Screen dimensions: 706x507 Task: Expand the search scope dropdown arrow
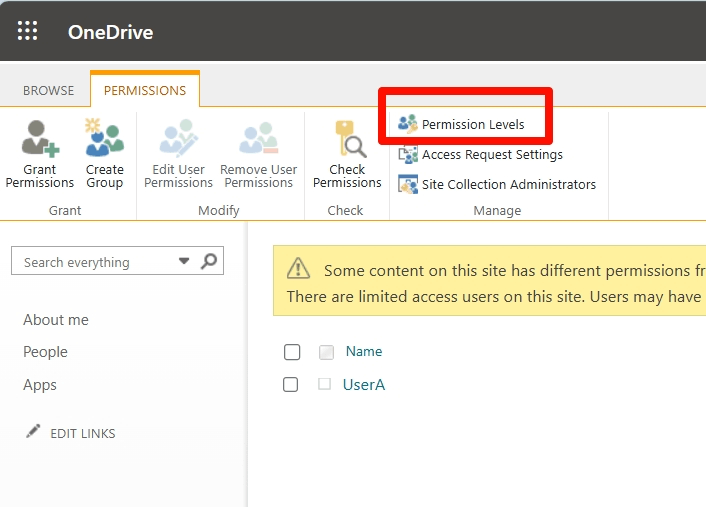[184, 261]
